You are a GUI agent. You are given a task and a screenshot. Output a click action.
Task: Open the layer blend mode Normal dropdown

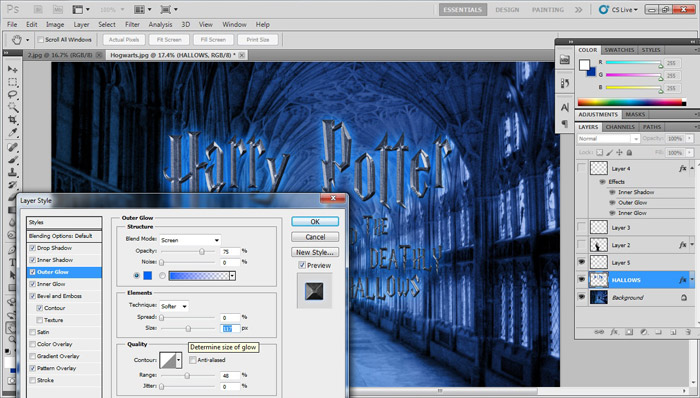pyautogui.click(x=608, y=139)
